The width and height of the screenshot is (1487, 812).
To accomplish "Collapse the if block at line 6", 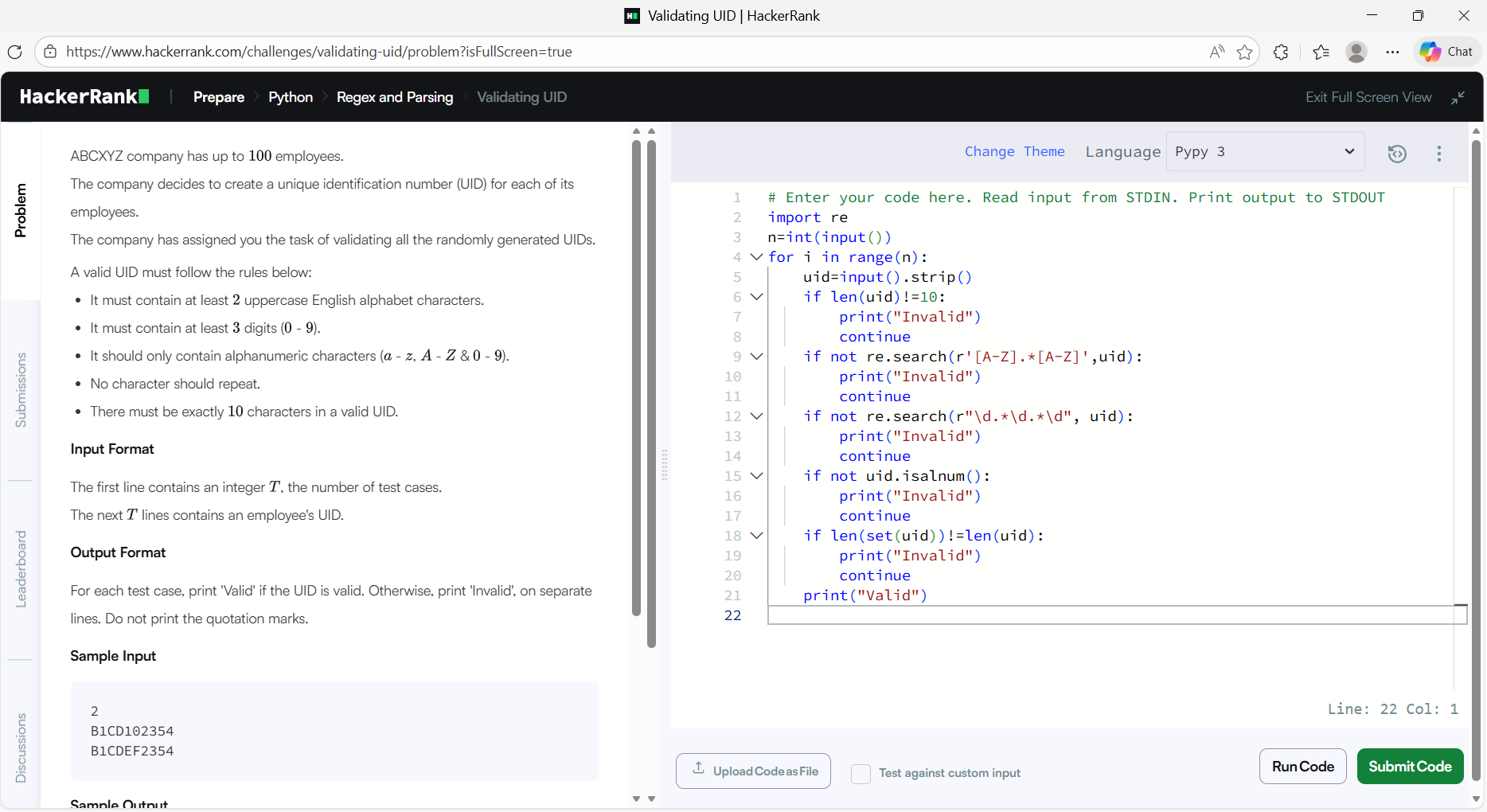I will click(x=756, y=297).
